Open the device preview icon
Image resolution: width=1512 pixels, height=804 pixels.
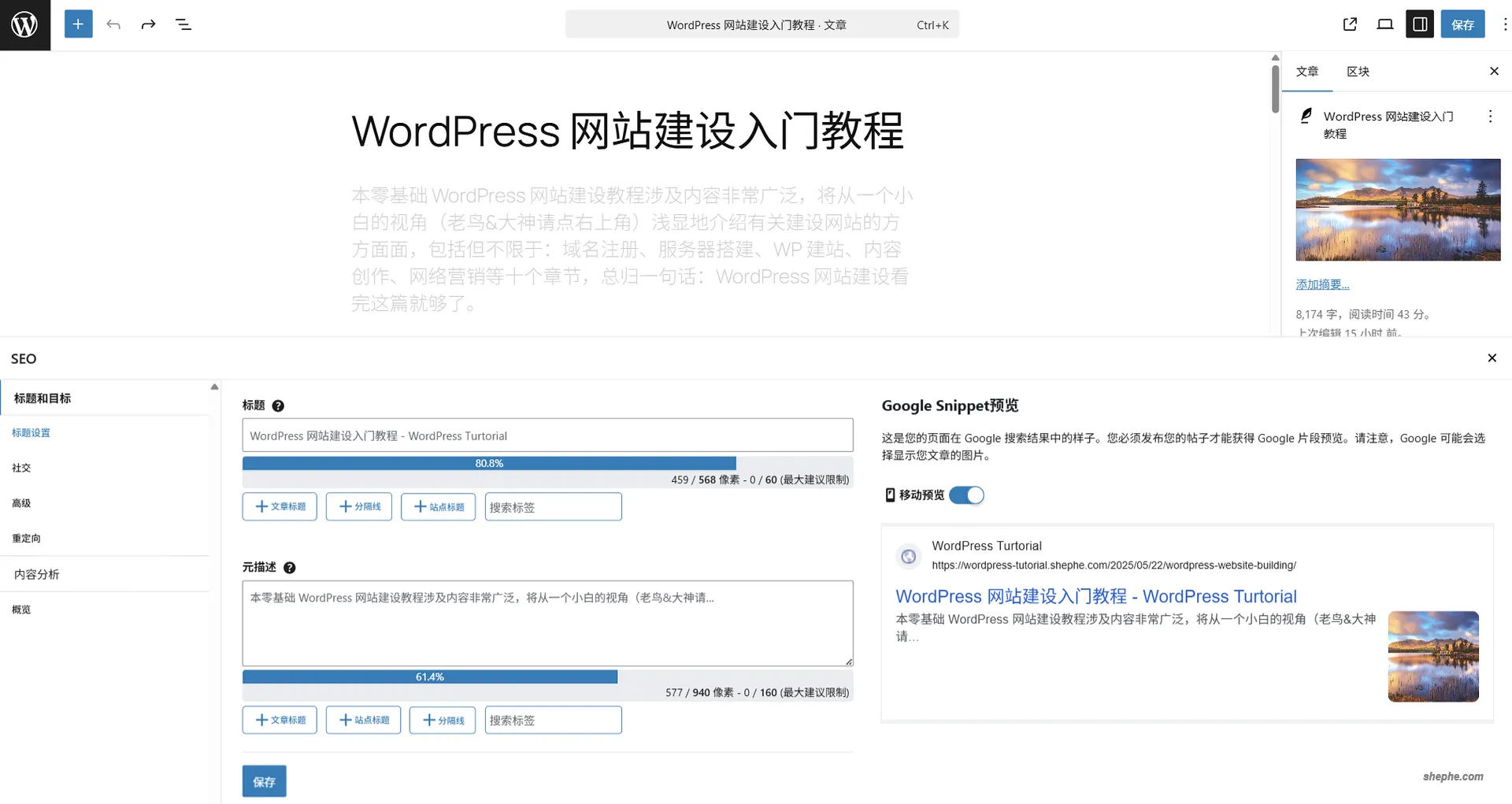click(1384, 24)
